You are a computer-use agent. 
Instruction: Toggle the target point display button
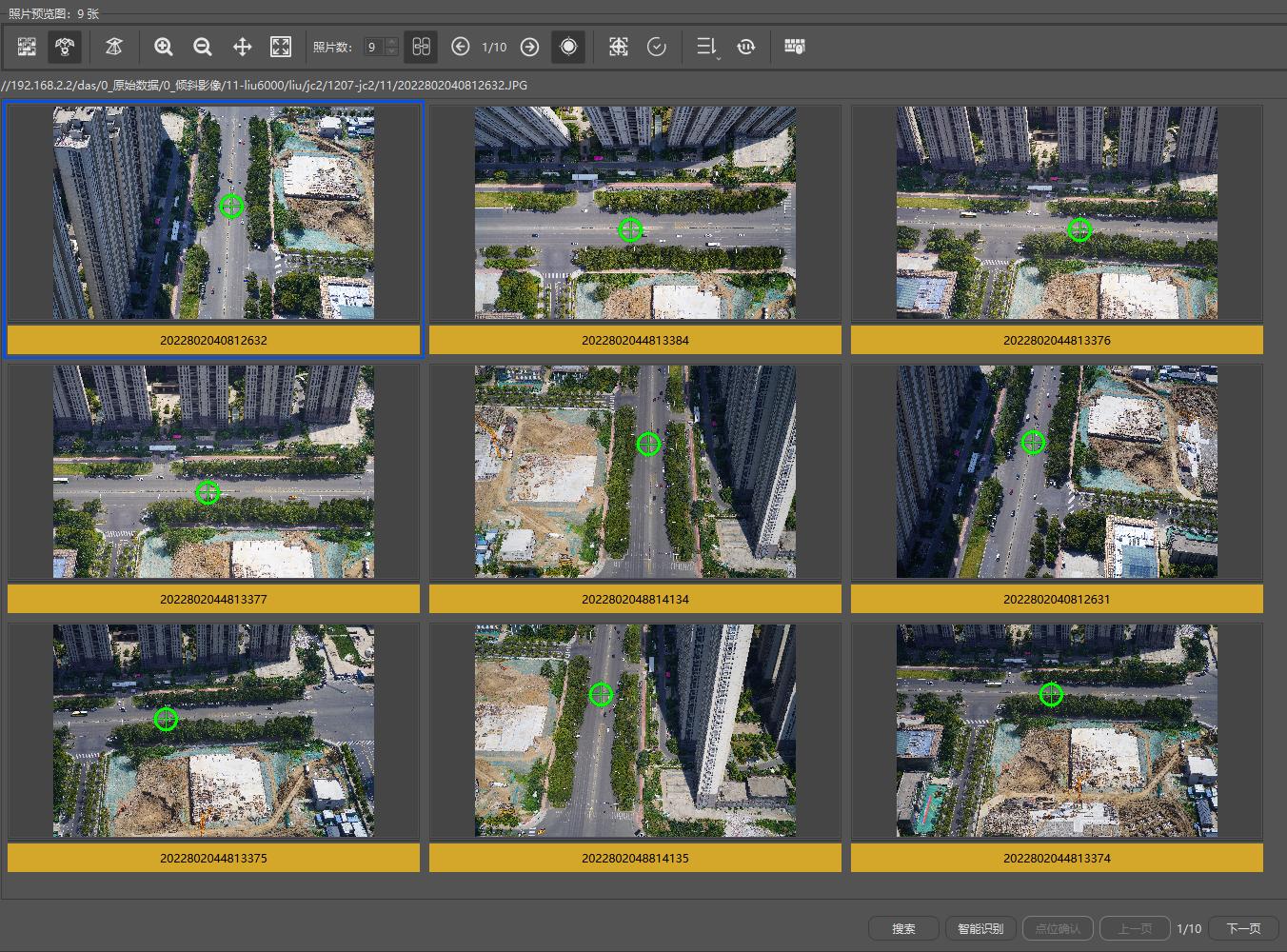[x=568, y=47]
